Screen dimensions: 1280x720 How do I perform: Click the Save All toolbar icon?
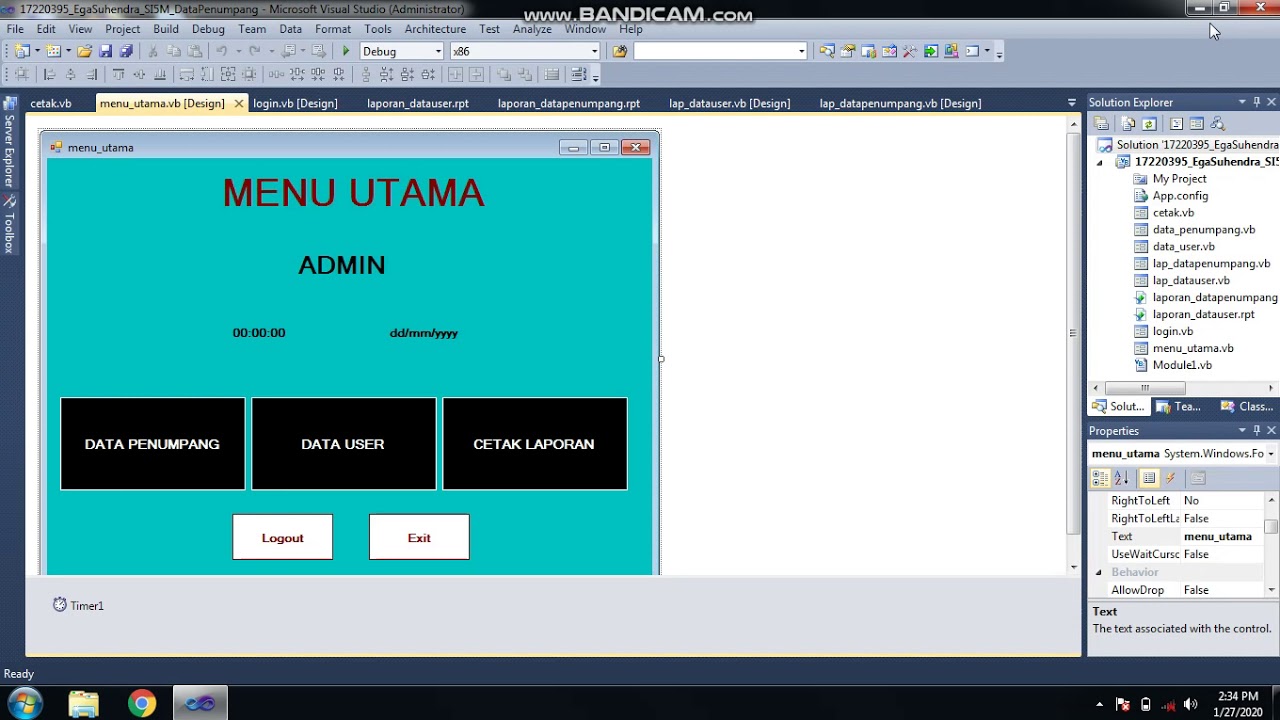point(126,51)
